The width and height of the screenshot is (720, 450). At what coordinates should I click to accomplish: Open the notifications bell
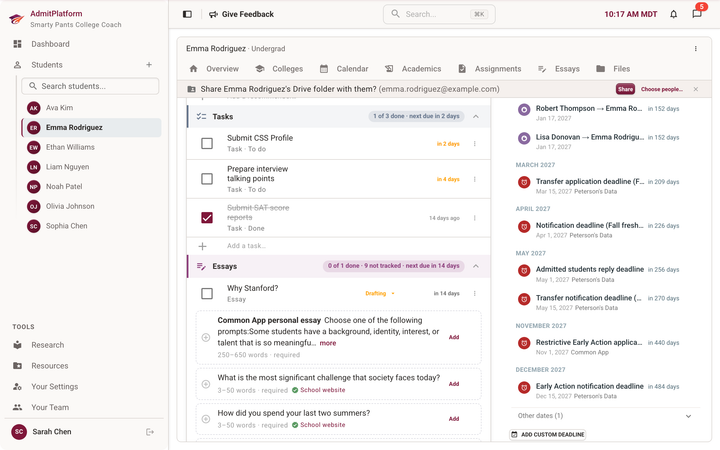click(673, 14)
